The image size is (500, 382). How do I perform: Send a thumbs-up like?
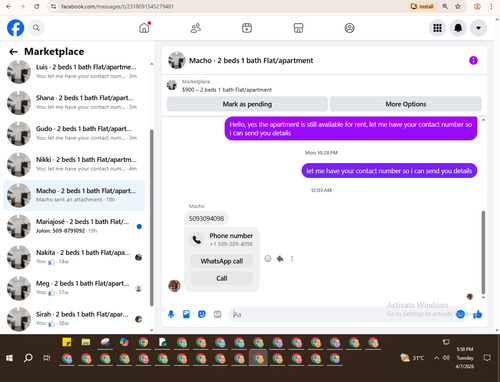478,314
